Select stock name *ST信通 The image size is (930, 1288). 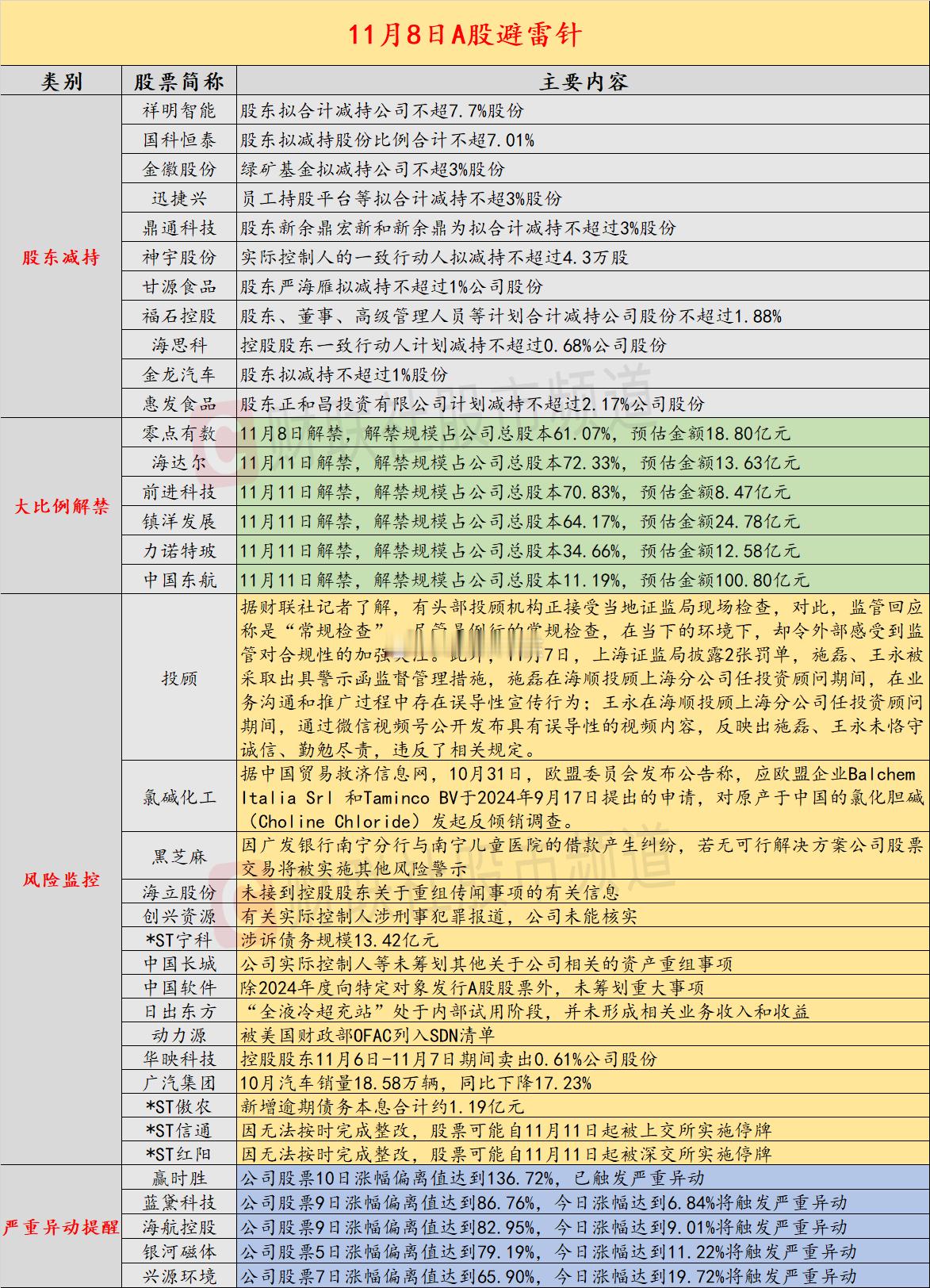point(179,1130)
